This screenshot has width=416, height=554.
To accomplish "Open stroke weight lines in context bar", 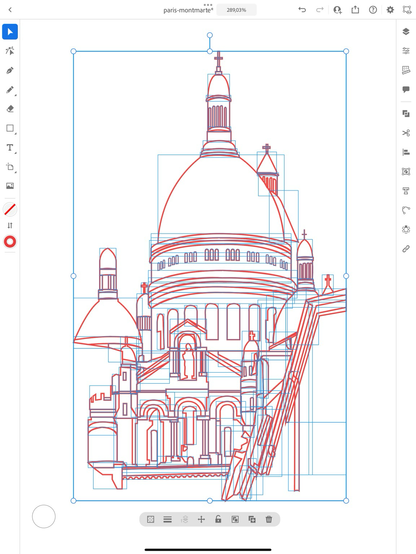I will point(168,519).
